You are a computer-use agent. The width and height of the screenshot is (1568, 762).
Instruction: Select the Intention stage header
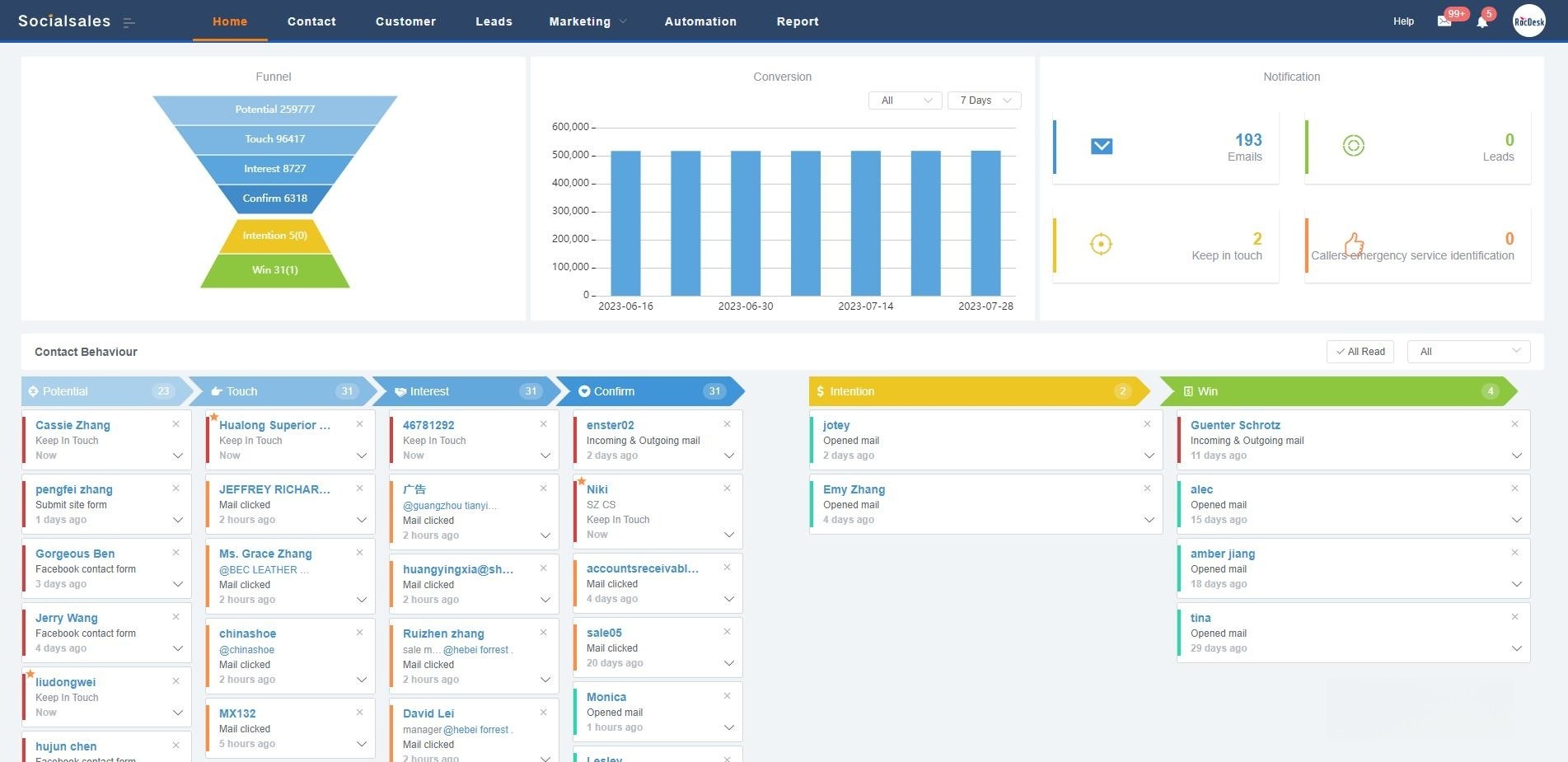click(x=978, y=391)
